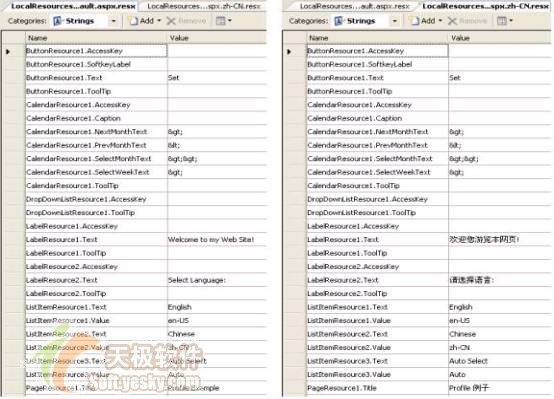Click the view layout grid icon in right toolbar

tap(502, 21)
